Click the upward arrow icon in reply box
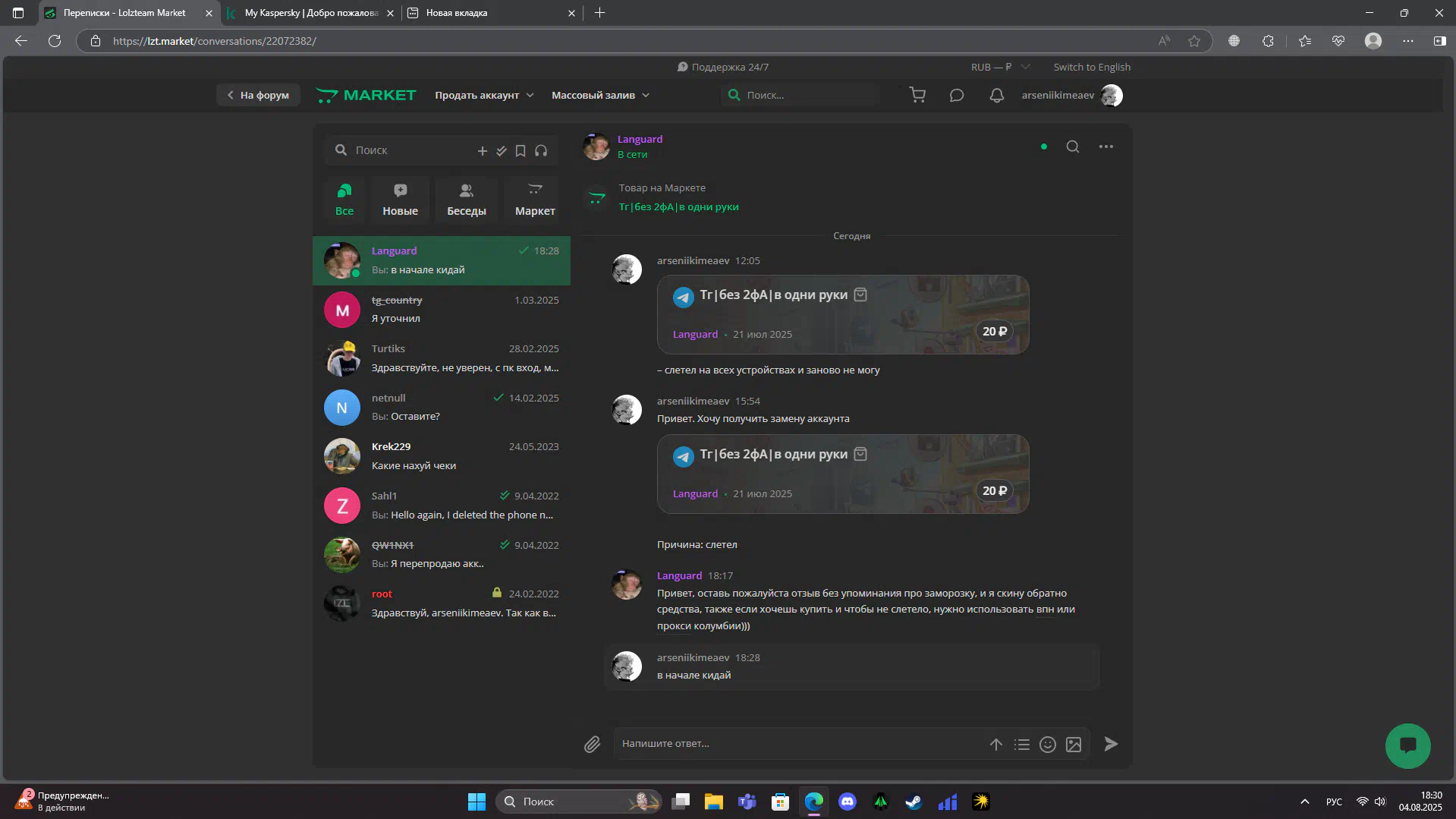Viewport: 1456px width, 819px height. [995, 745]
